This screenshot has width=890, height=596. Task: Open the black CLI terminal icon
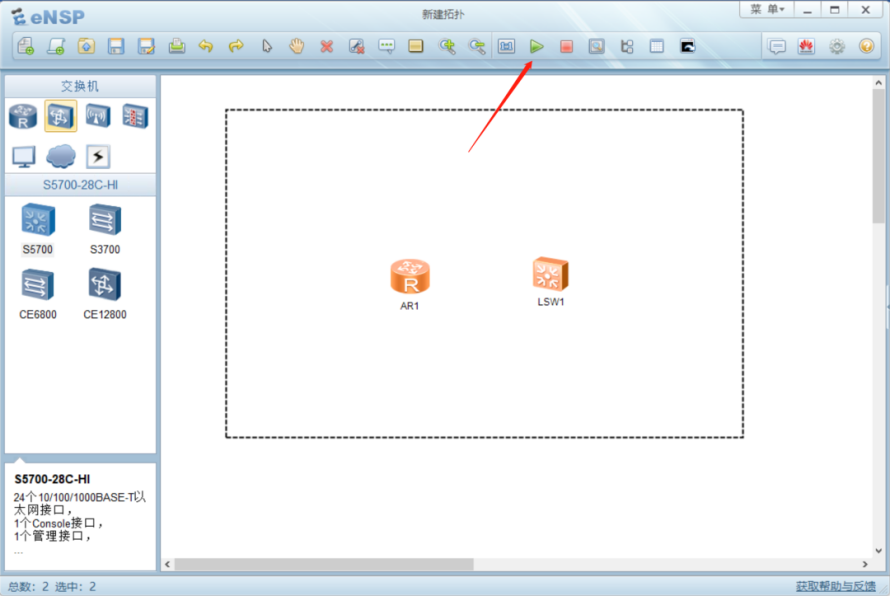click(x=687, y=46)
